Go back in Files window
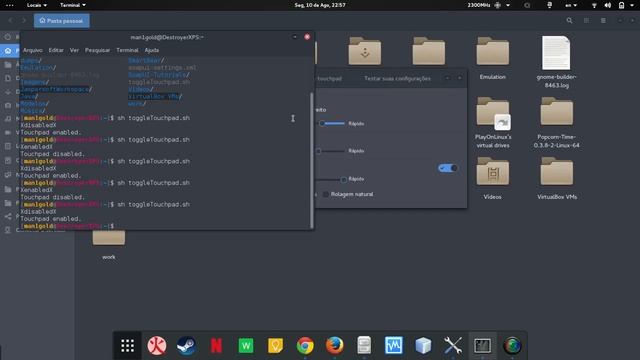Screen dimensions: 640x360 pyautogui.click(x=11, y=20)
